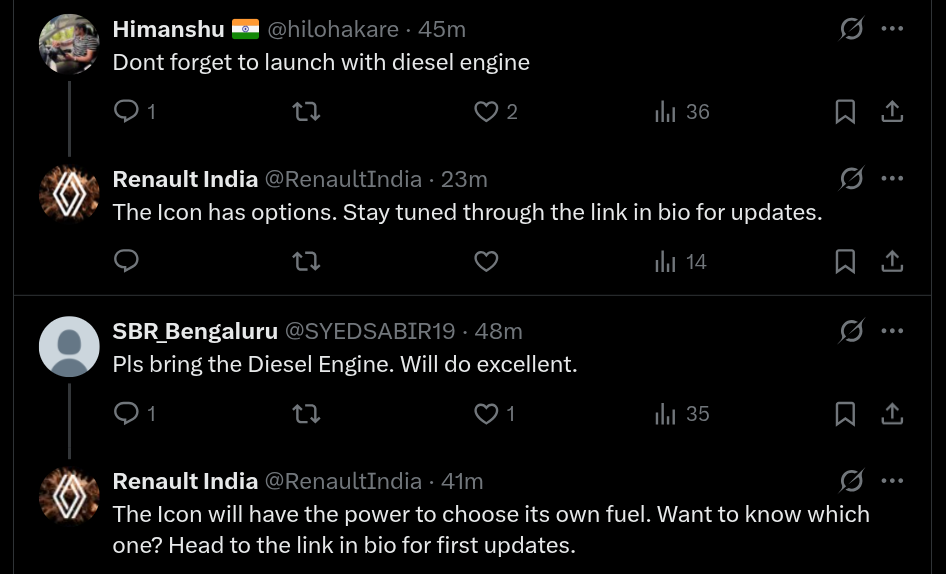Open Himanshu's profile name link
The width and height of the screenshot is (946, 574).
(168, 29)
